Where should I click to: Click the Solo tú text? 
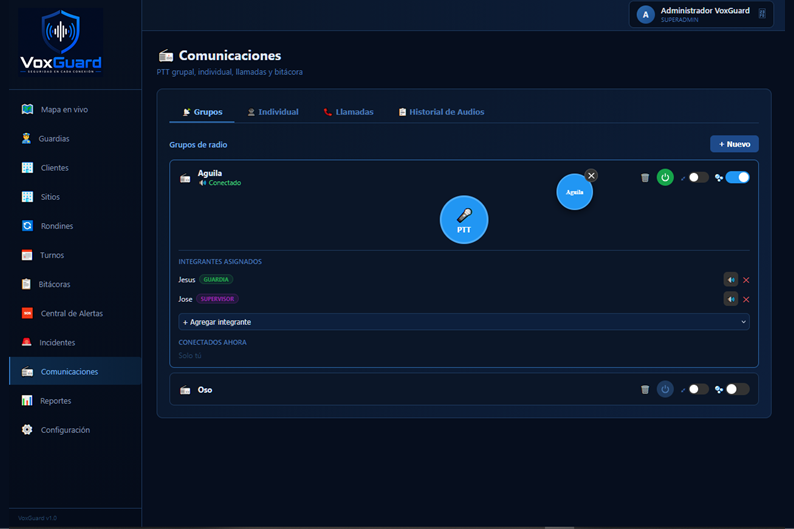point(190,355)
